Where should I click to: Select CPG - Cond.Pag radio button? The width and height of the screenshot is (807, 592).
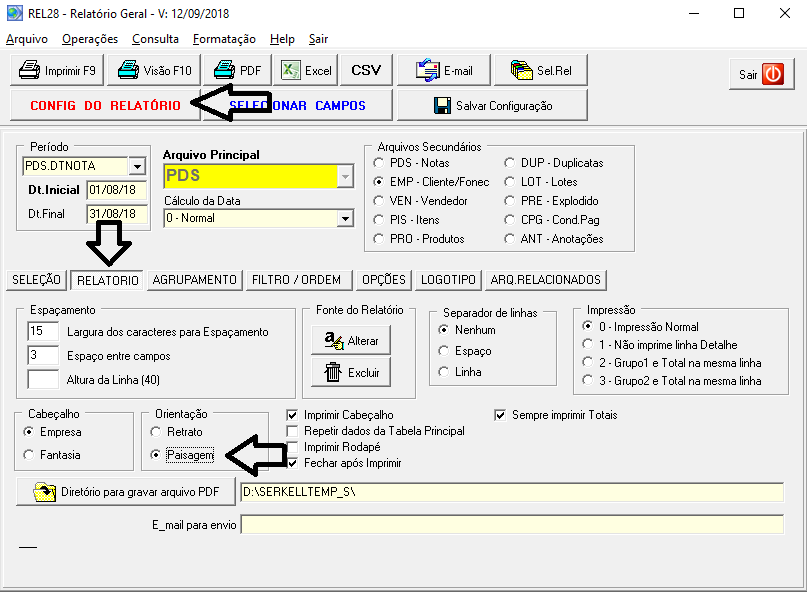(509, 220)
